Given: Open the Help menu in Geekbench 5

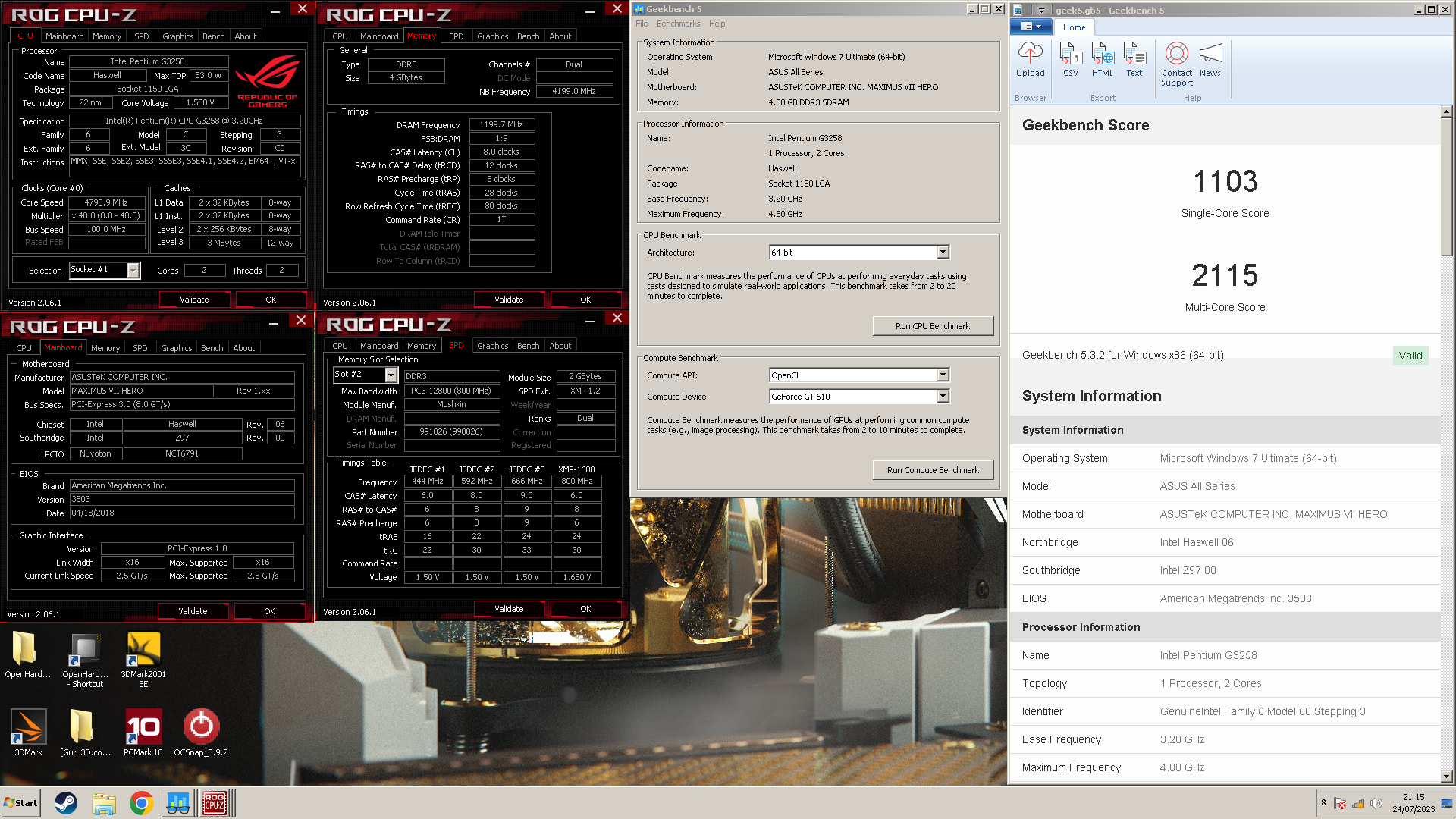Looking at the screenshot, I should coord(717,24).
